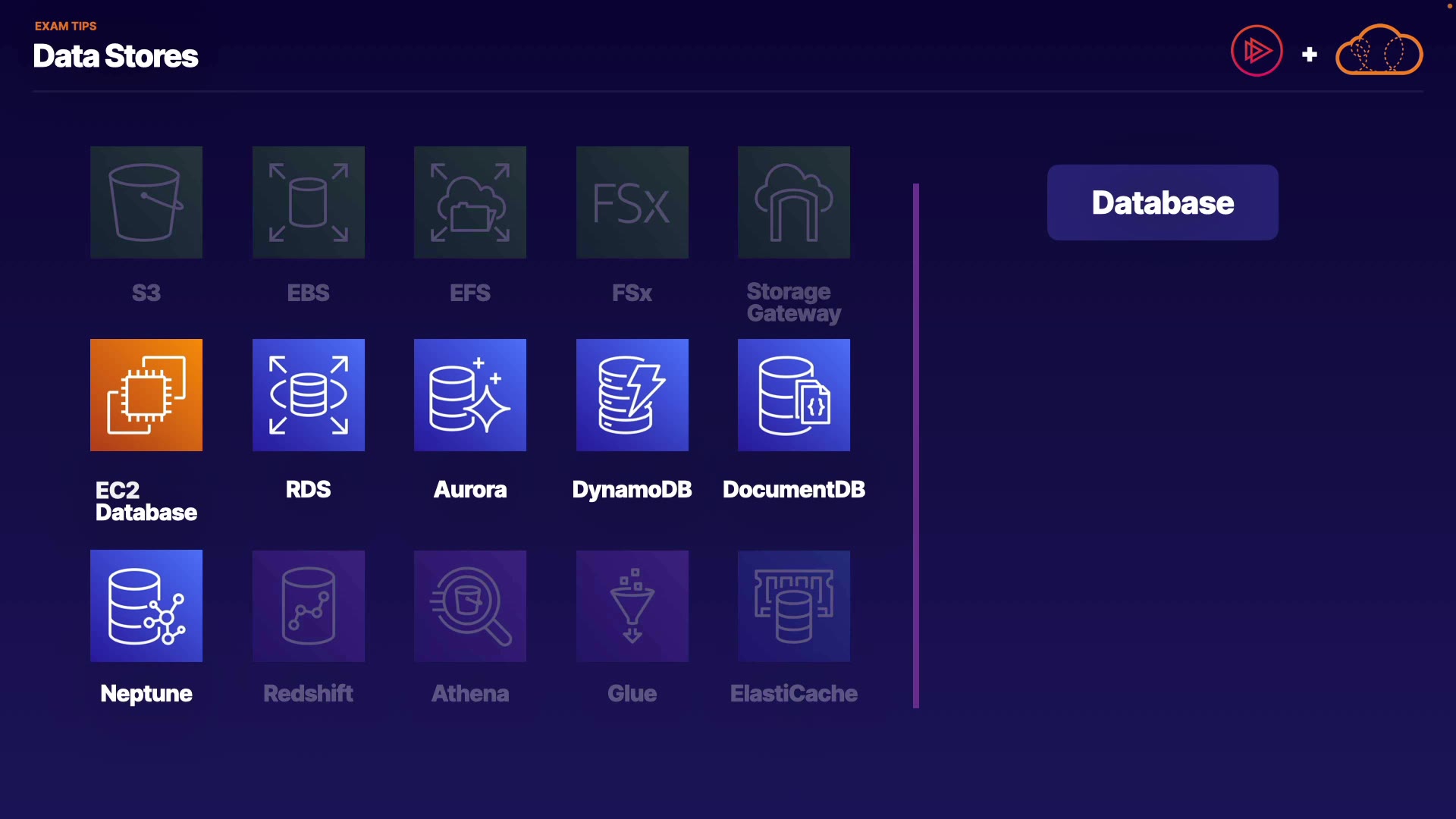
Task: Click the ElastiCache icon
Action: pos(794,606)
